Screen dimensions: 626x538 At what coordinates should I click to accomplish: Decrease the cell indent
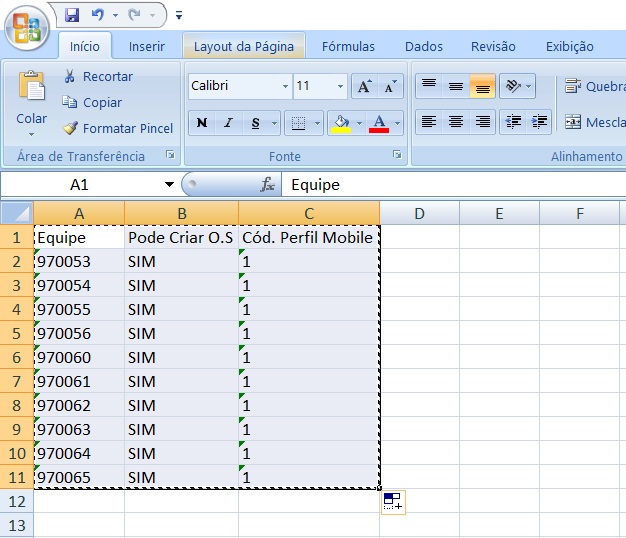[515, 122]
